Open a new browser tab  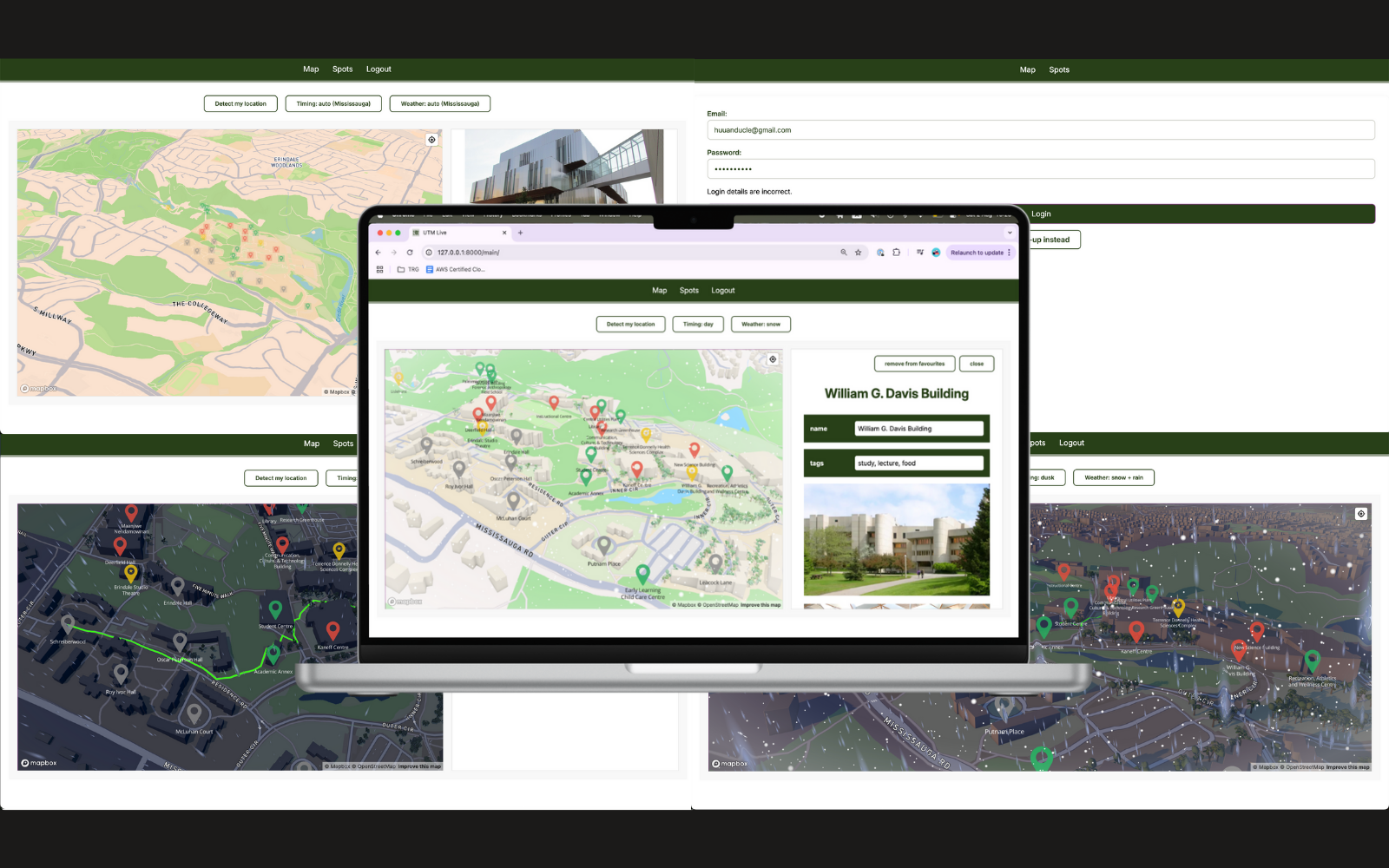pyautogui.click(x=520, y=233)
